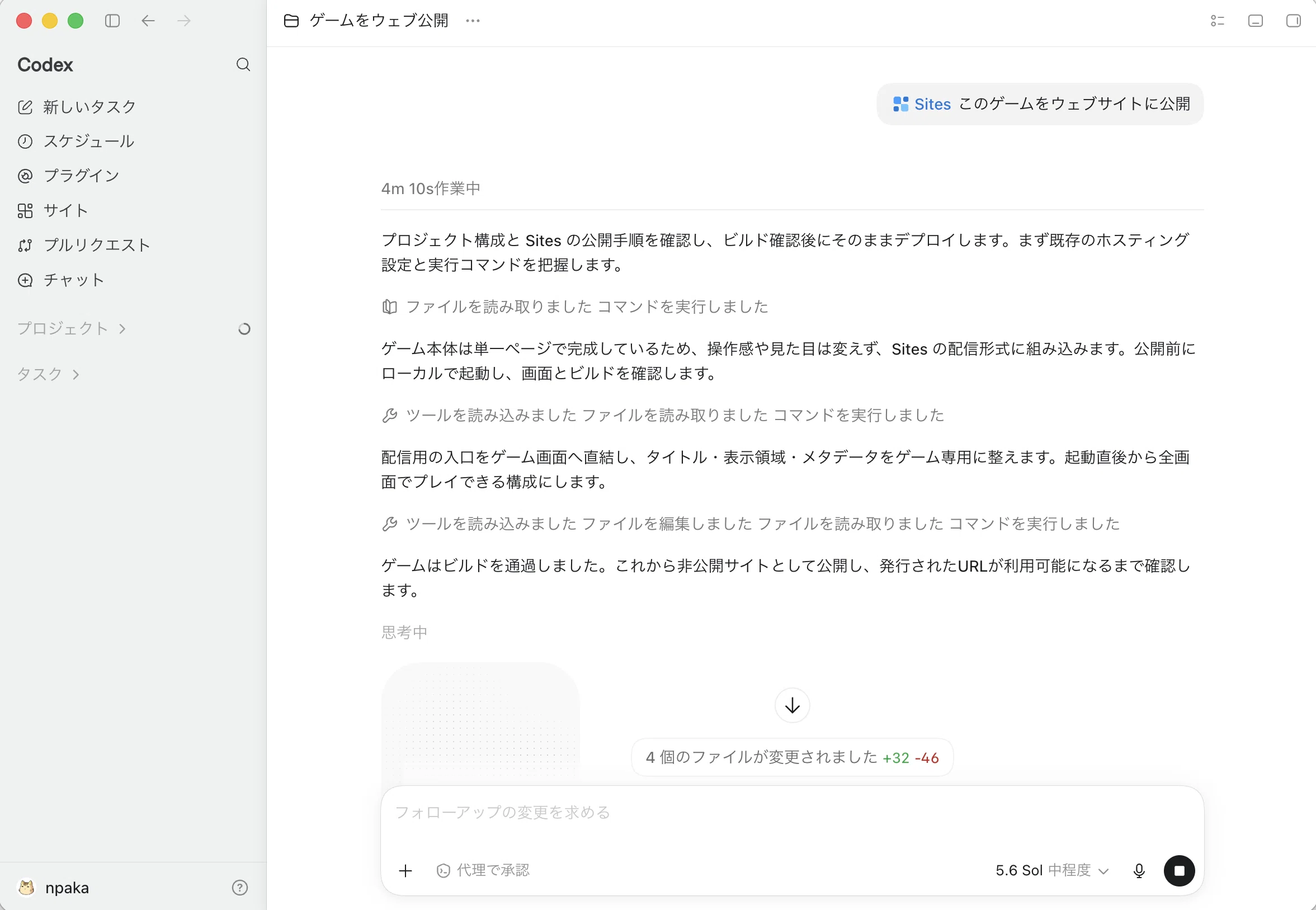The image size is (1316, 910).
Task: Click the Codex heading in the sidebar
Action: 45,65
